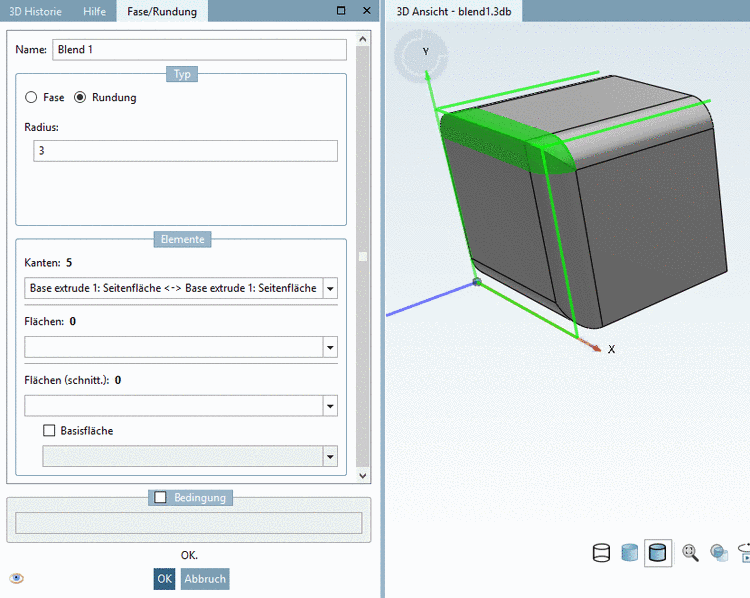
Task: Select the 3D Ansicht - blend1.3db tab
Action: 454,11
